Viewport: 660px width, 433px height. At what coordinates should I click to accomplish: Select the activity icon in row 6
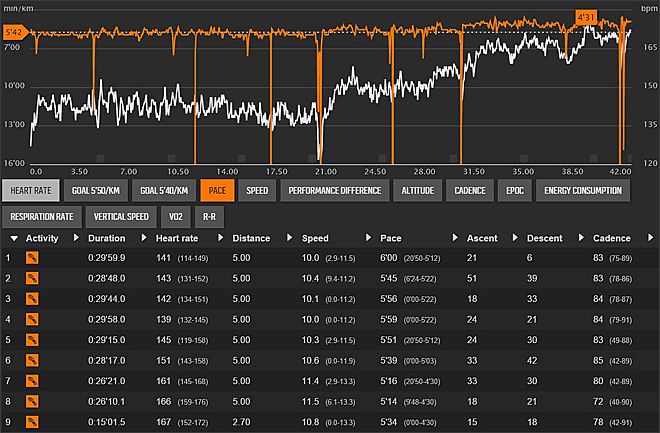tap(32, 361)
